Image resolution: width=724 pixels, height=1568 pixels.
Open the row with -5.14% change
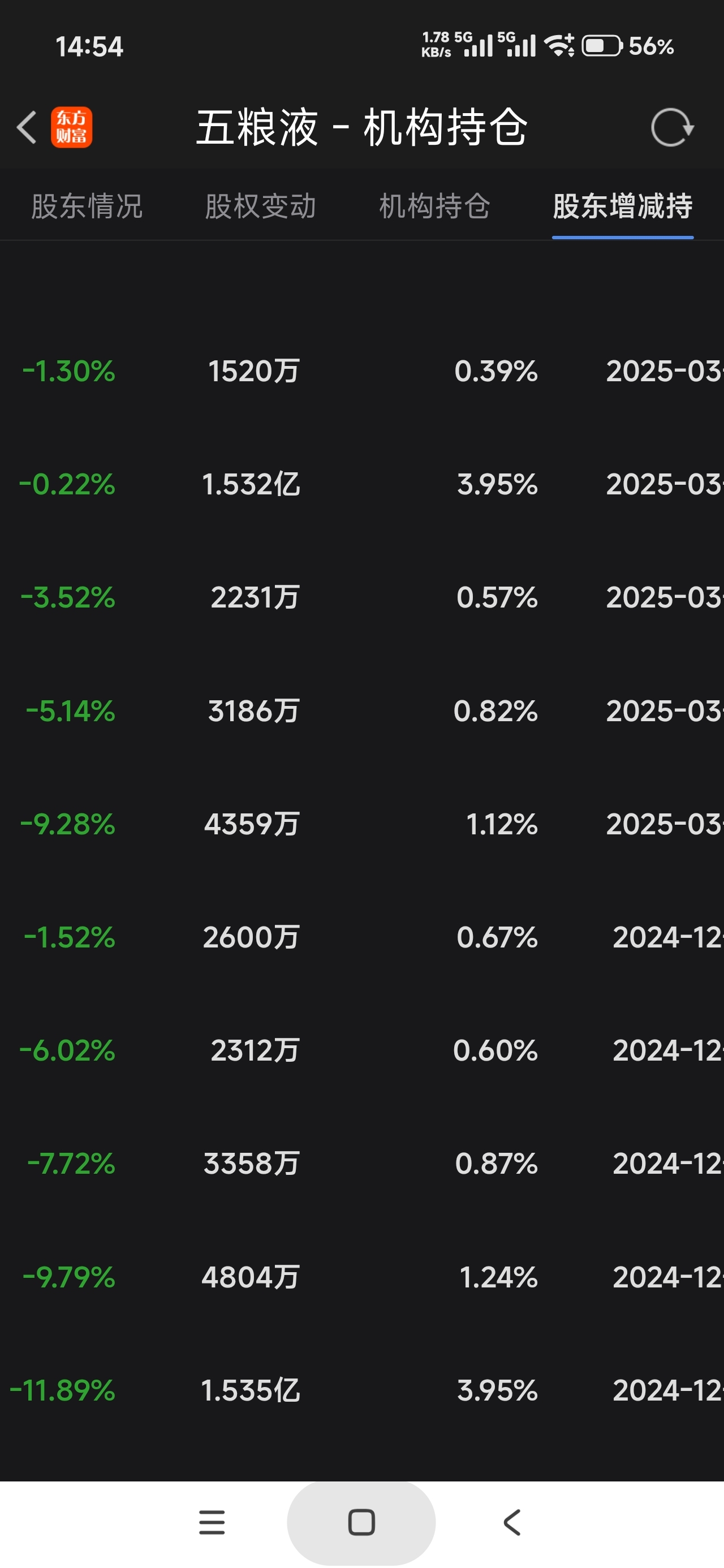(71, 711)
